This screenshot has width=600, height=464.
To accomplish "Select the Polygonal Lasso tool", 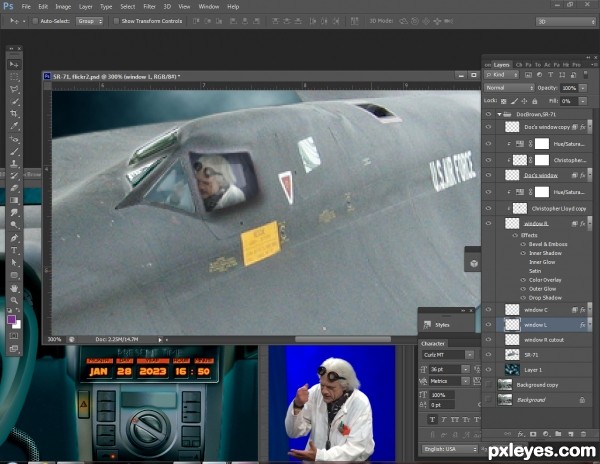I will pos(14,89).
